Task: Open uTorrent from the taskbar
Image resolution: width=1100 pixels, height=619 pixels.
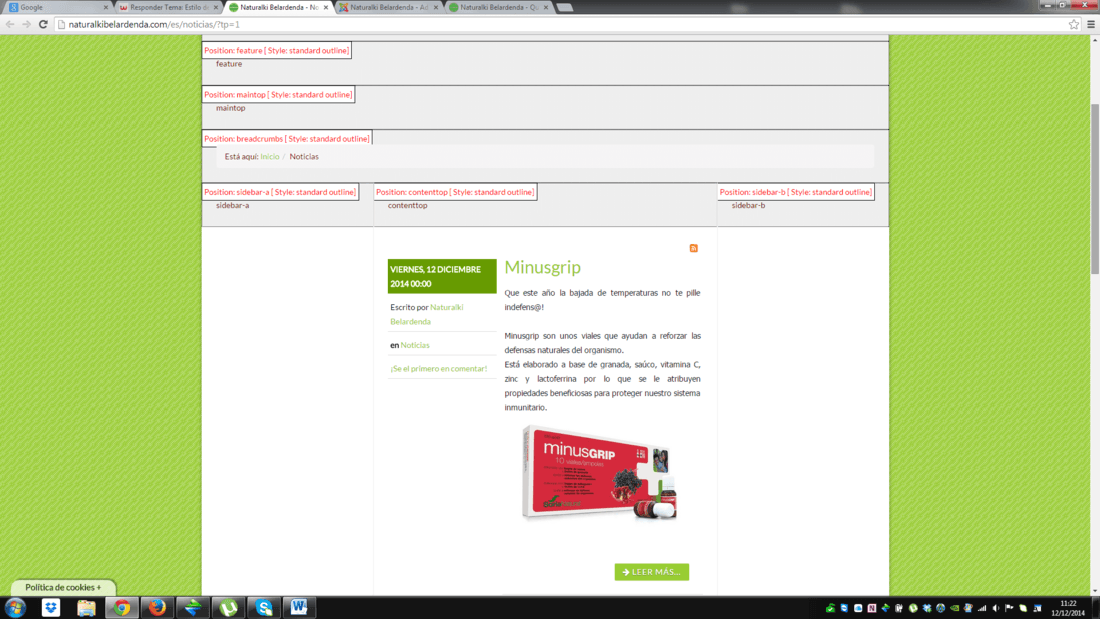Action: coord(229,608)
